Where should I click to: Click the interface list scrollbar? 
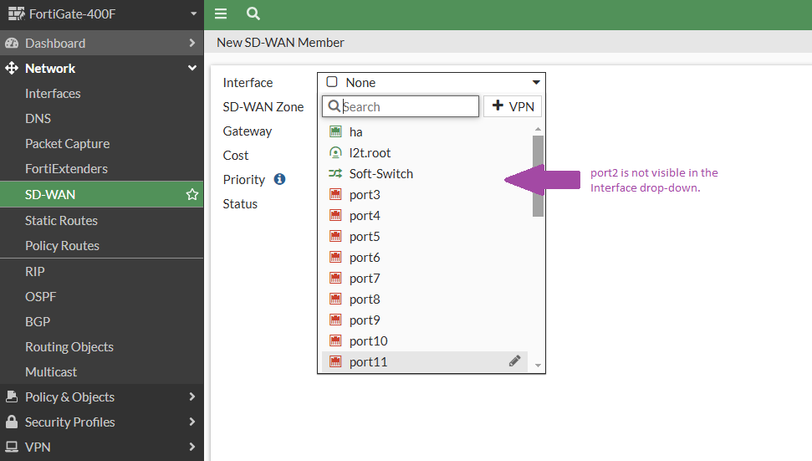(x=538, y=176)
